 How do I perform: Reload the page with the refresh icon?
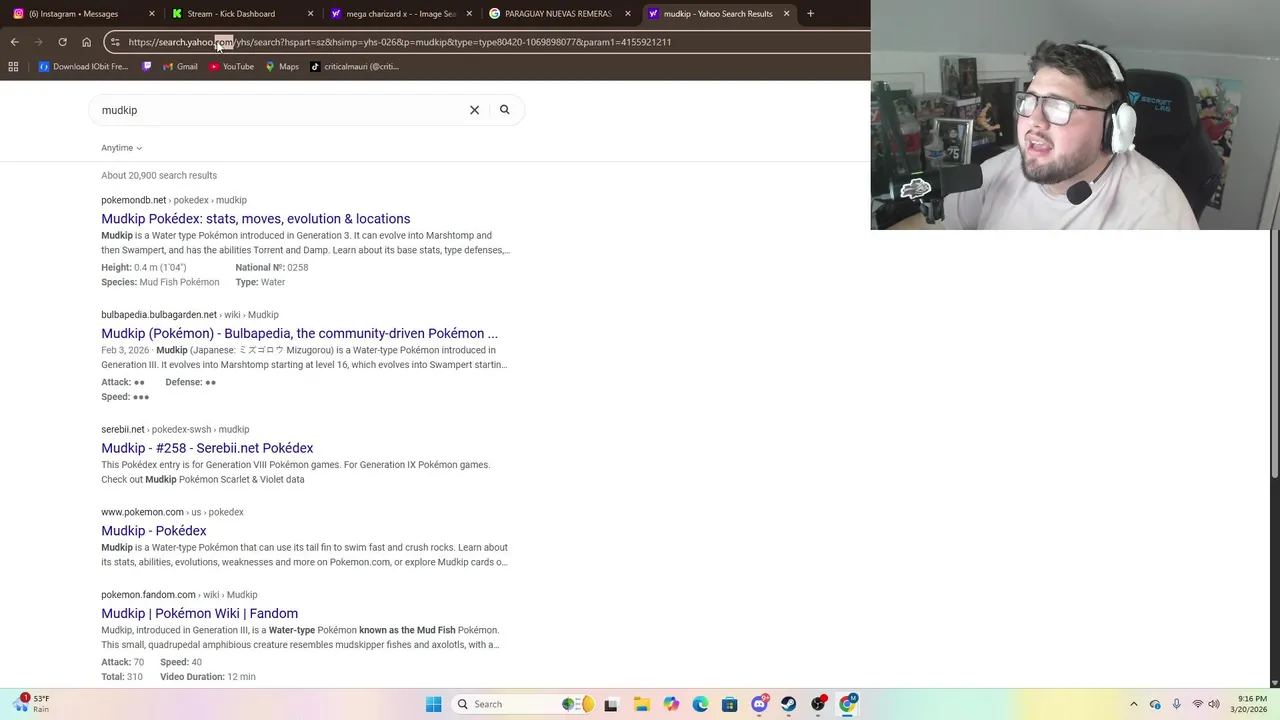(62, 42)
